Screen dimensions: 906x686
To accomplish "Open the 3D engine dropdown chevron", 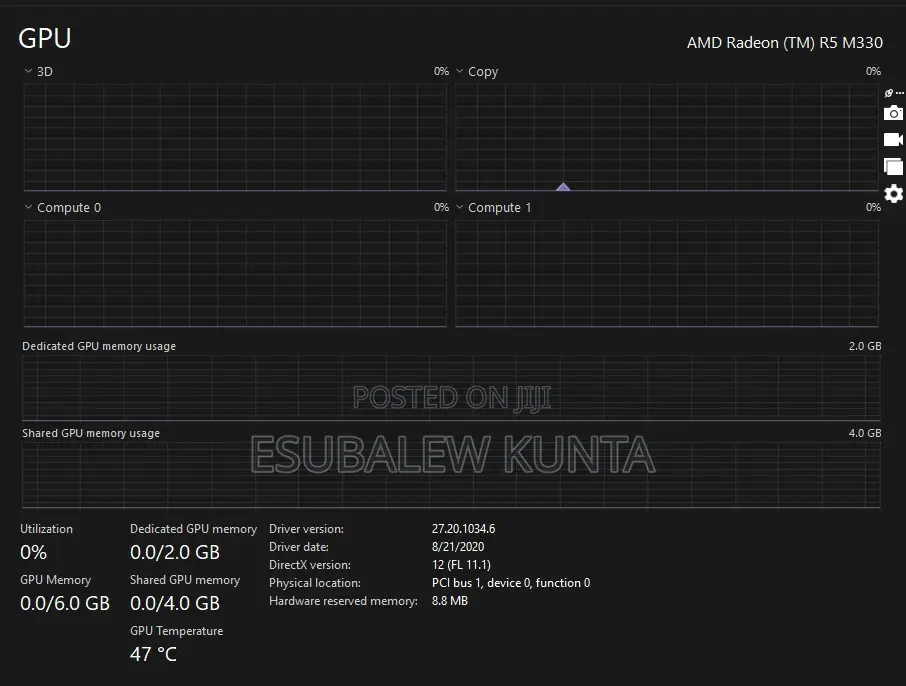I will pyautogui.click(x=28, y=71).
